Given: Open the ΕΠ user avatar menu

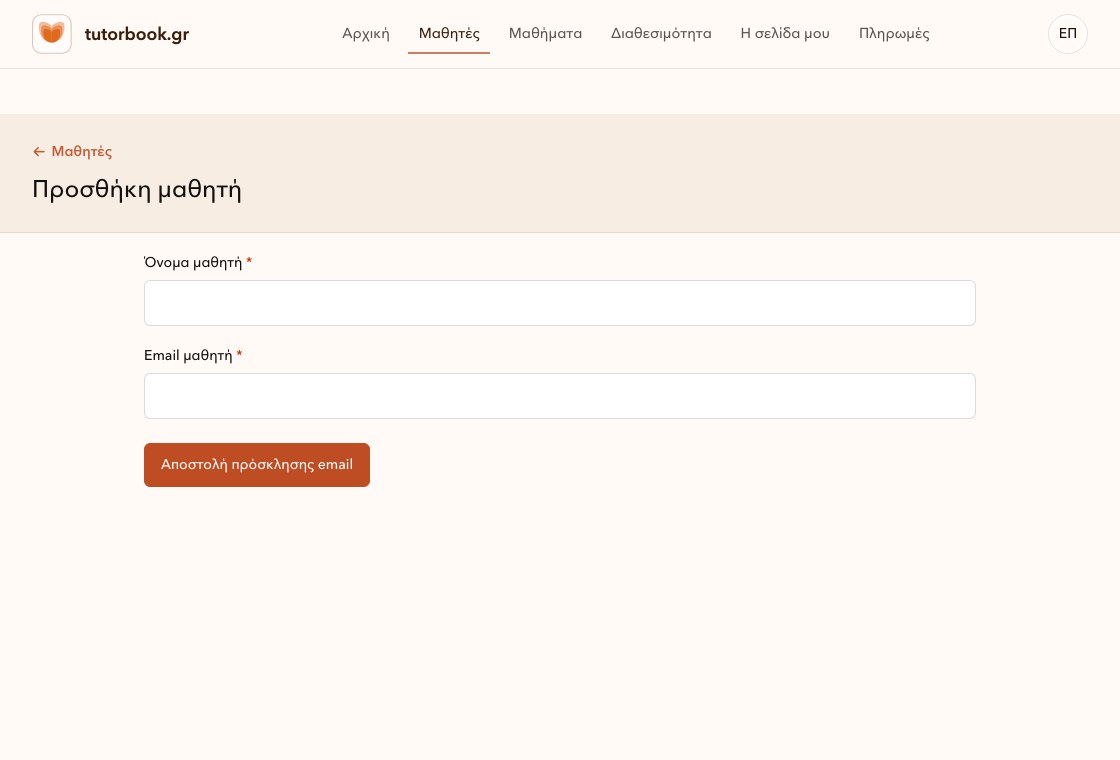Looking at the screenshot, I should point(1067,34).
